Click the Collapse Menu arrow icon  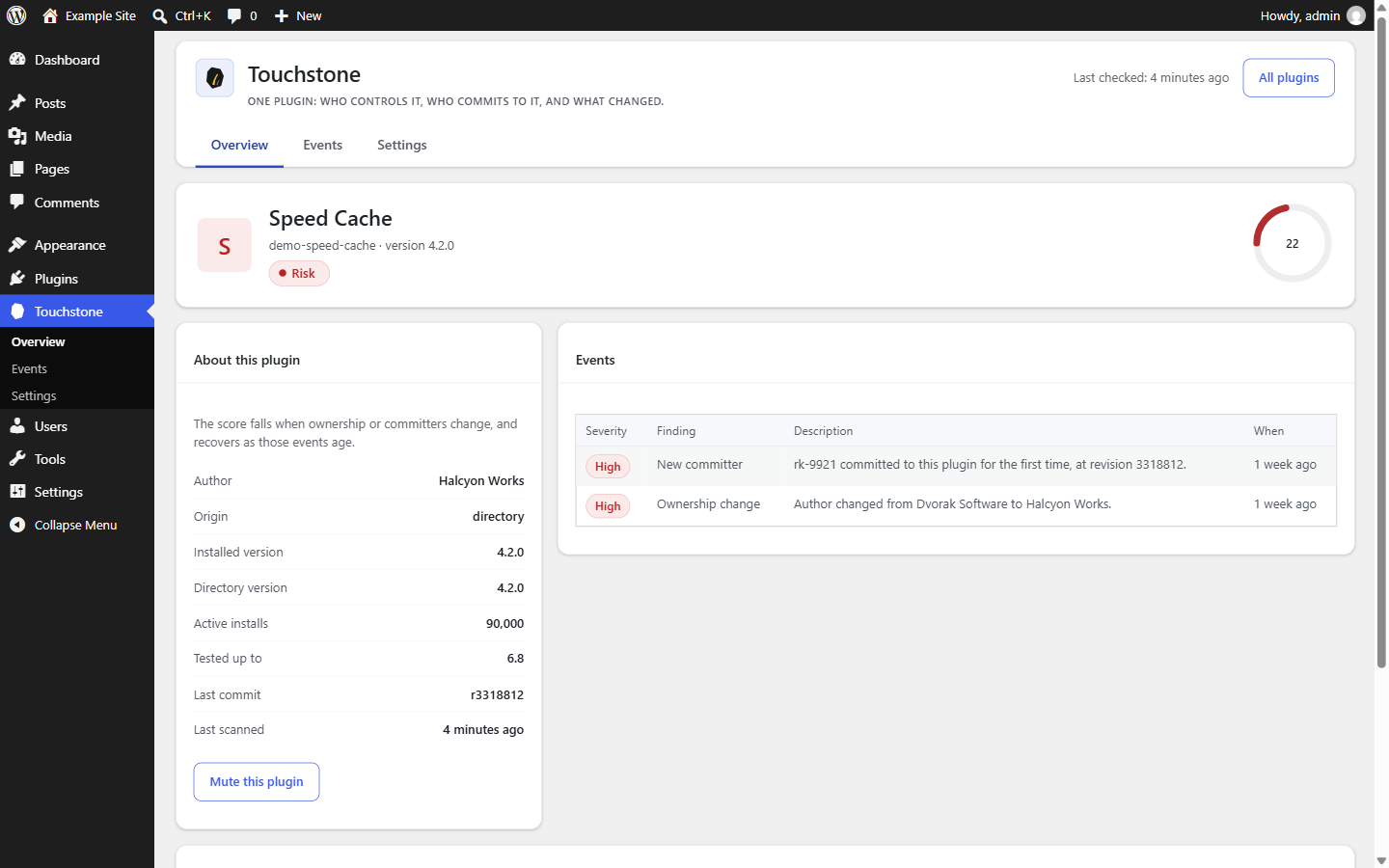point(17,525)
